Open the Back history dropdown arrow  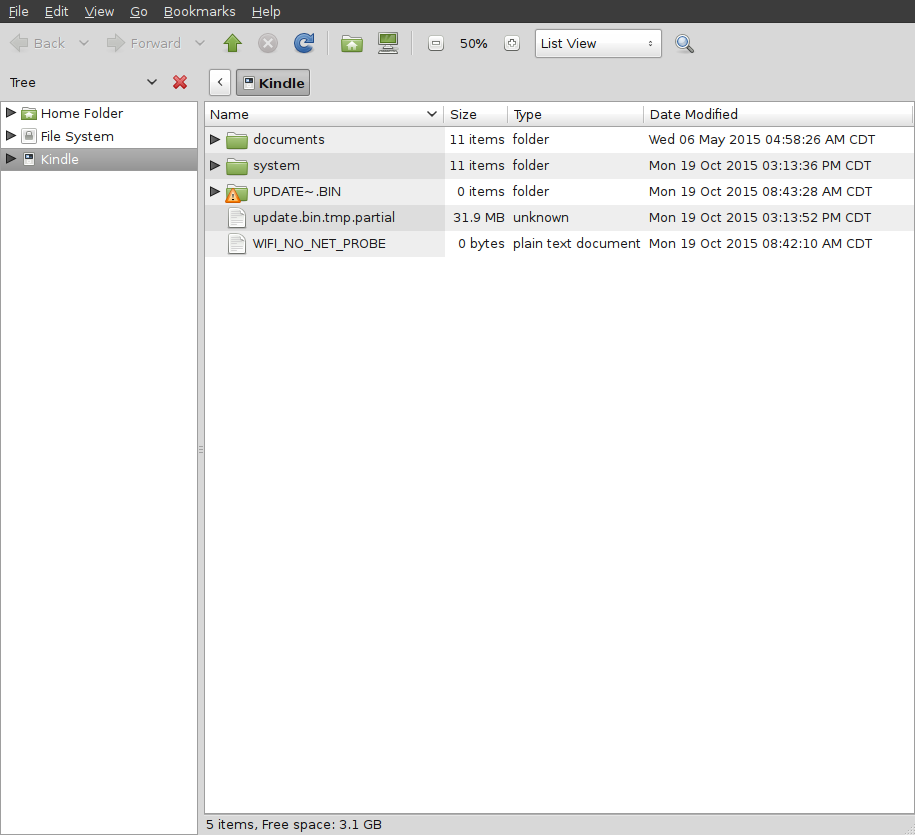click(84, 43)
